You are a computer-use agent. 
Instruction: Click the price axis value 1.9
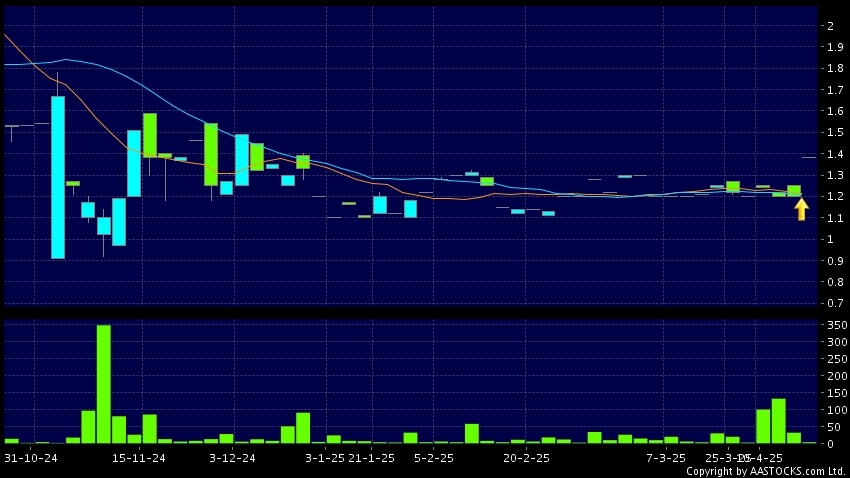pyautogui.click(x=835, y=47)
